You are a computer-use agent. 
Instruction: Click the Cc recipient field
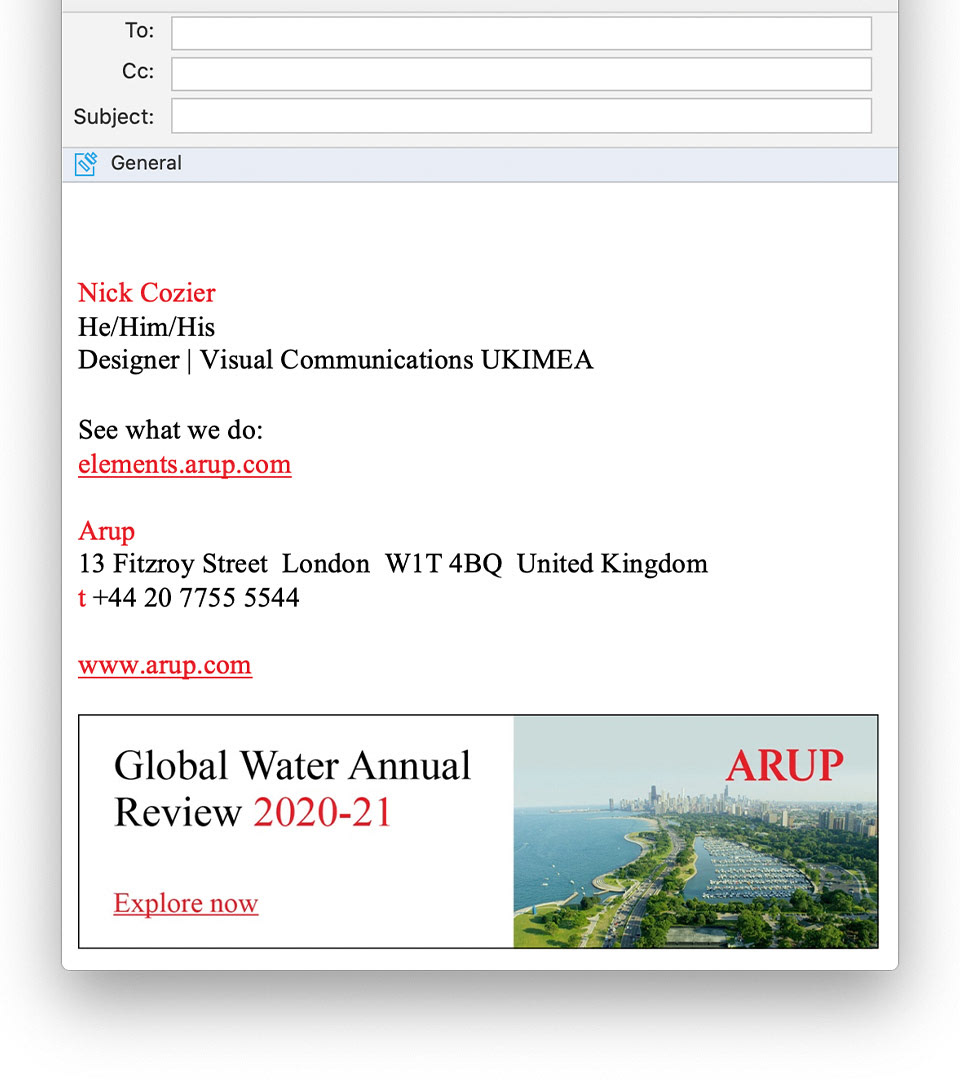[x=521, y=74]
